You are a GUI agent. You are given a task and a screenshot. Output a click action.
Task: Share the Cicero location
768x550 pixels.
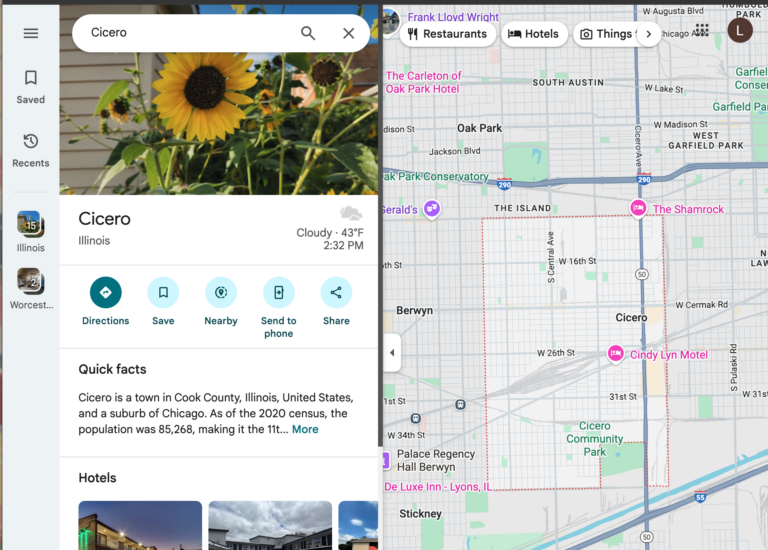click(x=336, y=293)
